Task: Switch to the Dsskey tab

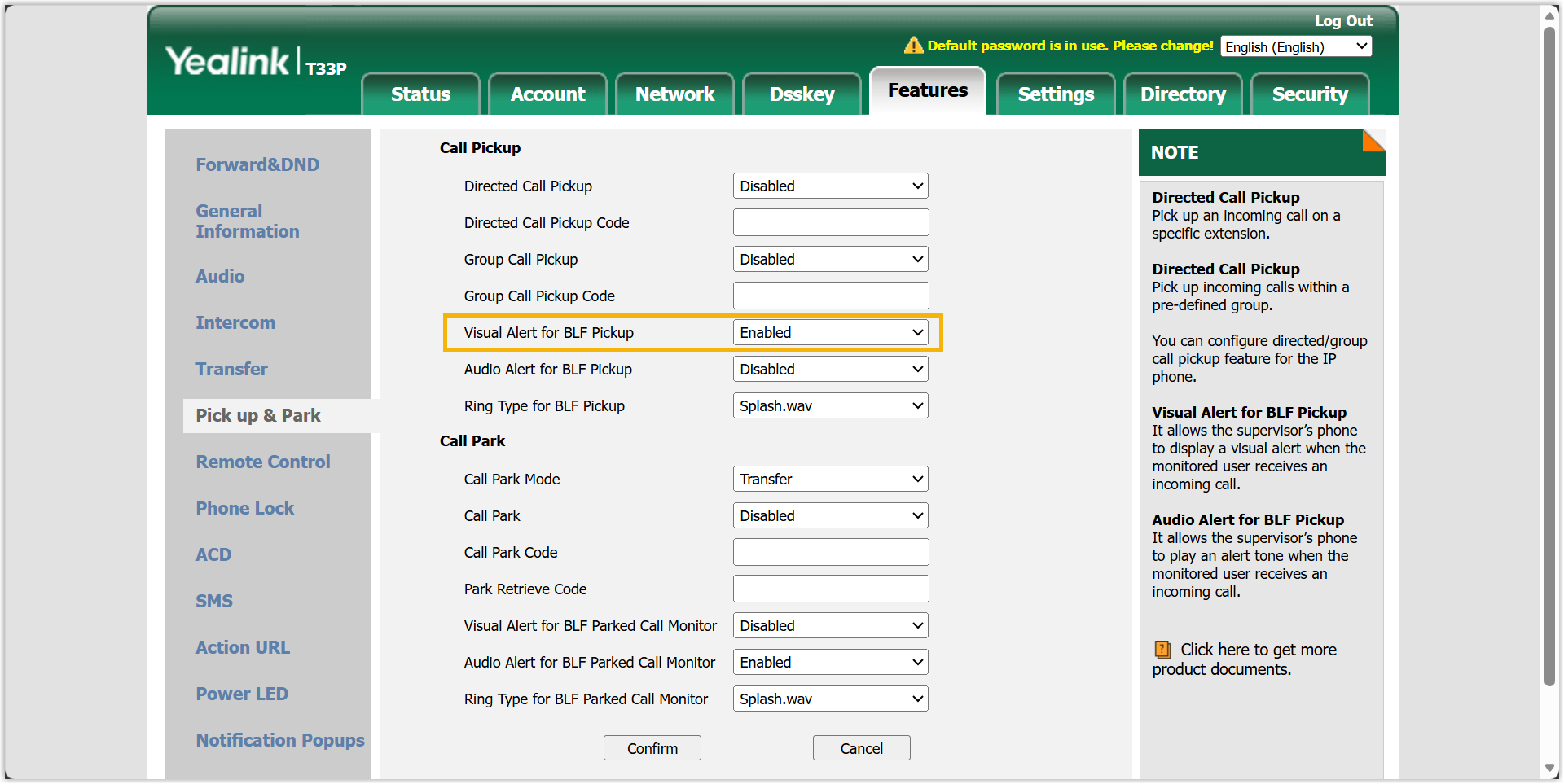Action: (x=802, y=94)
